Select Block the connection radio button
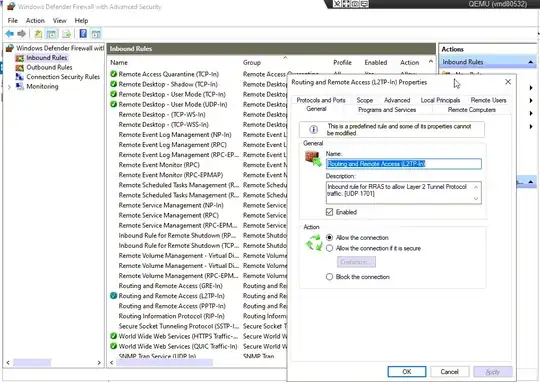Viewport: 540px width, 382px height. coord(330,277)
